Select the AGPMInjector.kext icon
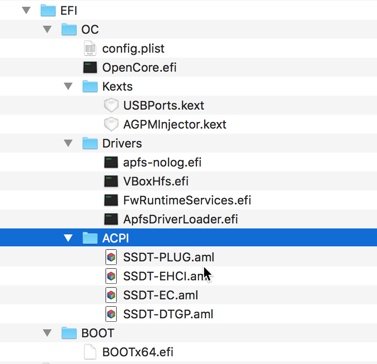The width and height of the screenshot is (377, 364). [x=111, y=124]
